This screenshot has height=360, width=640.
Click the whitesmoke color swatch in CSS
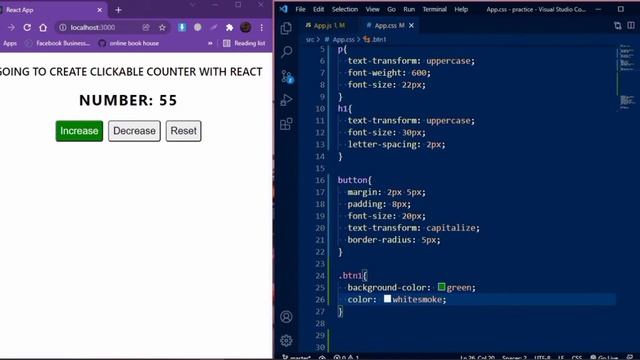(387, 299)
